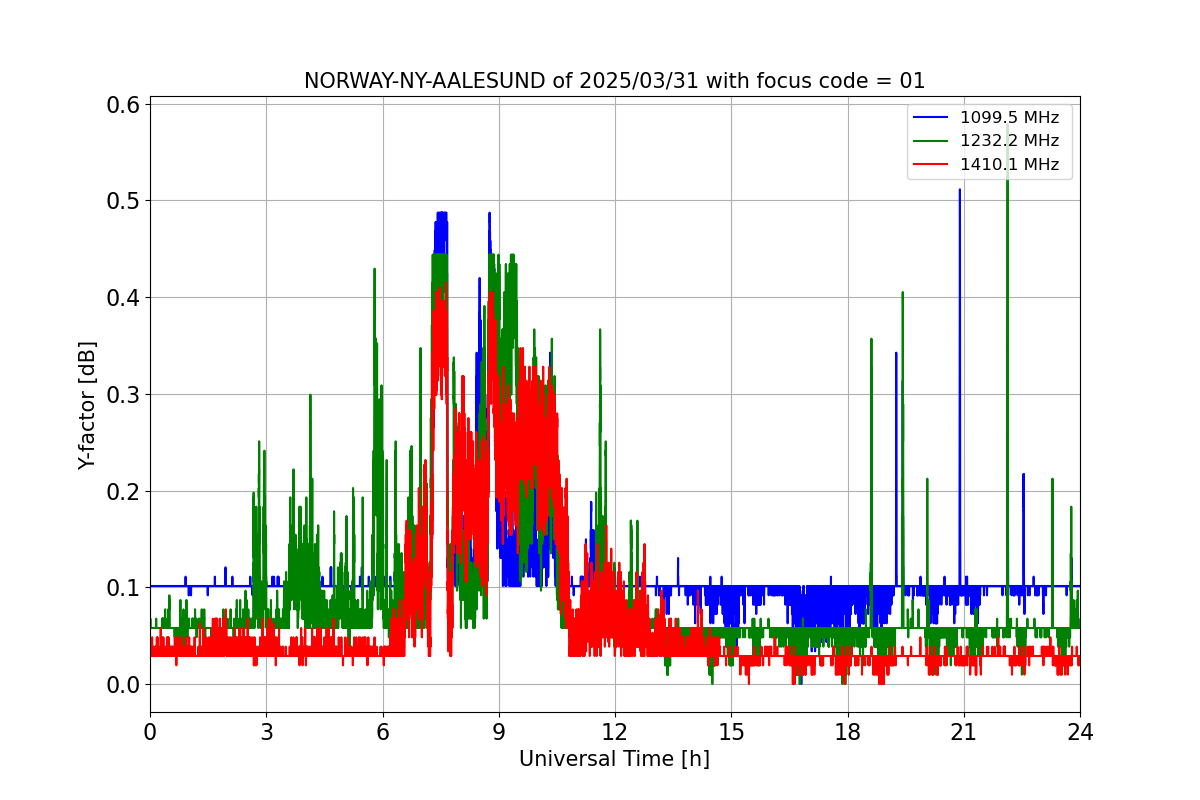The image size is (1200, 800).
Task: Click the x-axis tick label 18
Action: [848, 731]
